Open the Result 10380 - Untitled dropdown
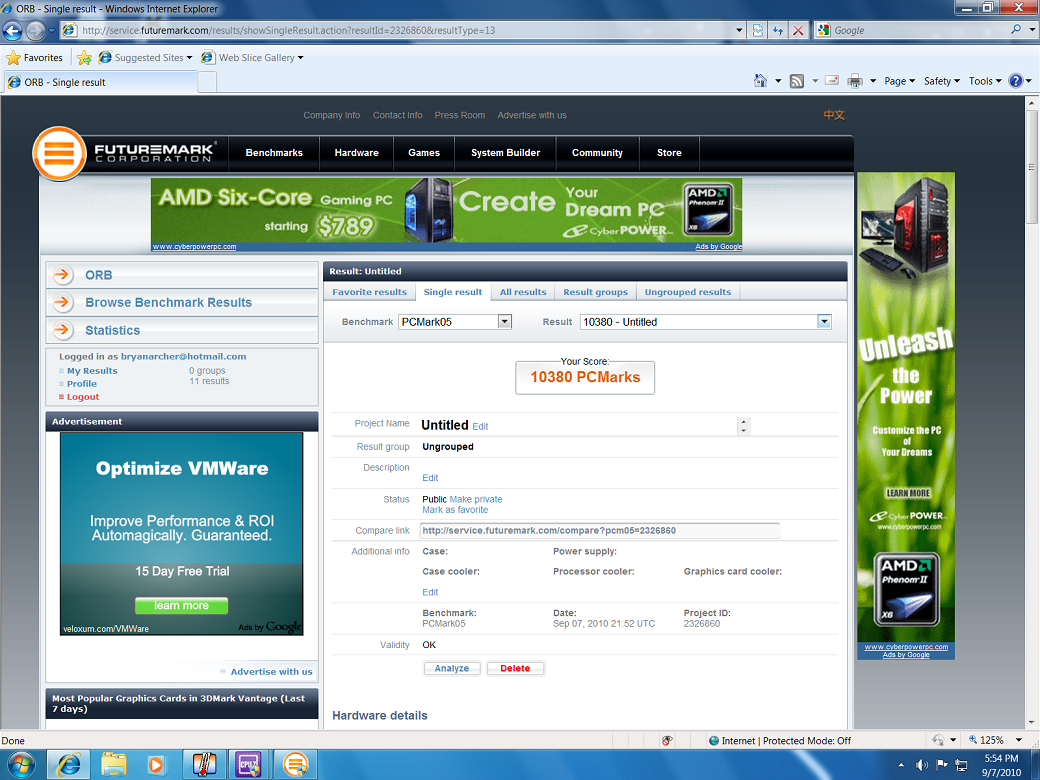Viewport: 1040px width, 780px height. (824, 322)
